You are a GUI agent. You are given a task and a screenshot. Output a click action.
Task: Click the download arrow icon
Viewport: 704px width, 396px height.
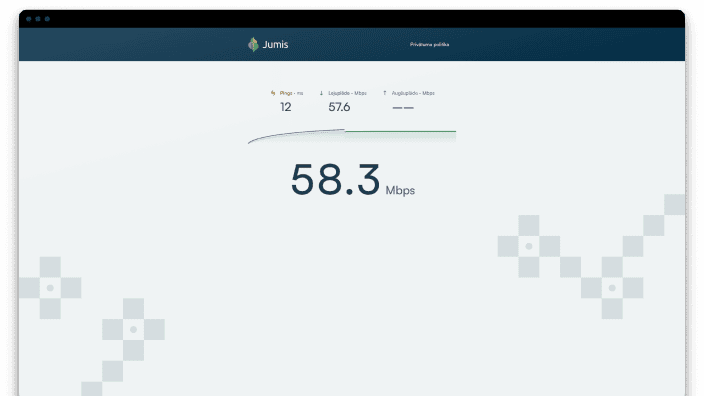321,93
